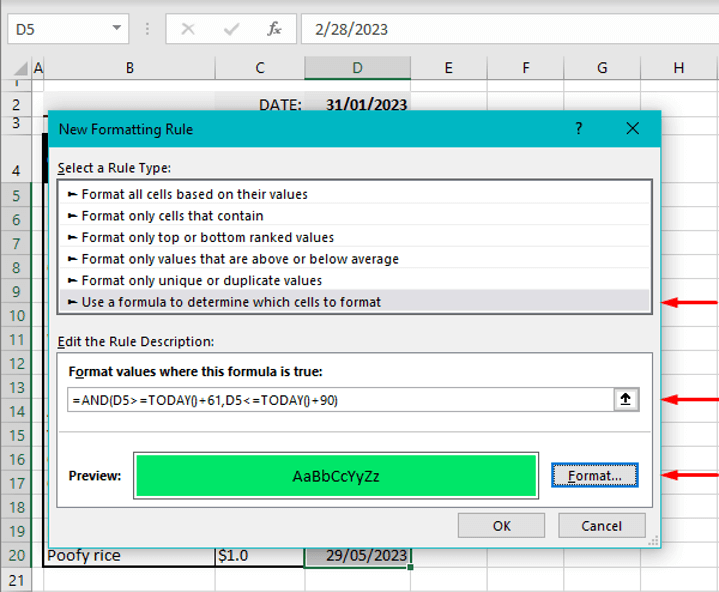Open the Format... button
This screenshot has width=719, height=592.
click(x=595, y=476)
